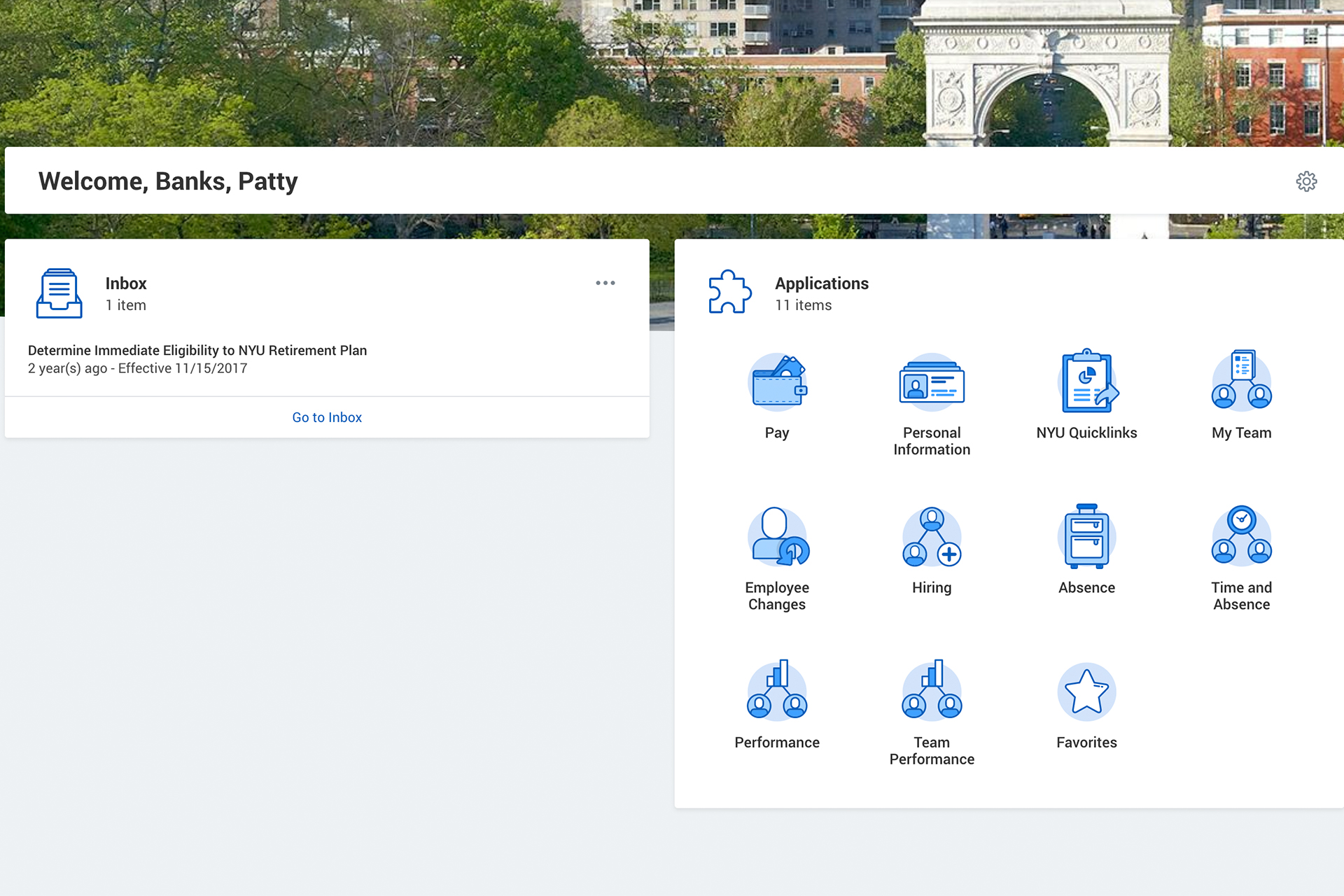Click the settings gear icon
Image resolution: width=1344 pixels, height=896 pixels.
coord(1306,181)
